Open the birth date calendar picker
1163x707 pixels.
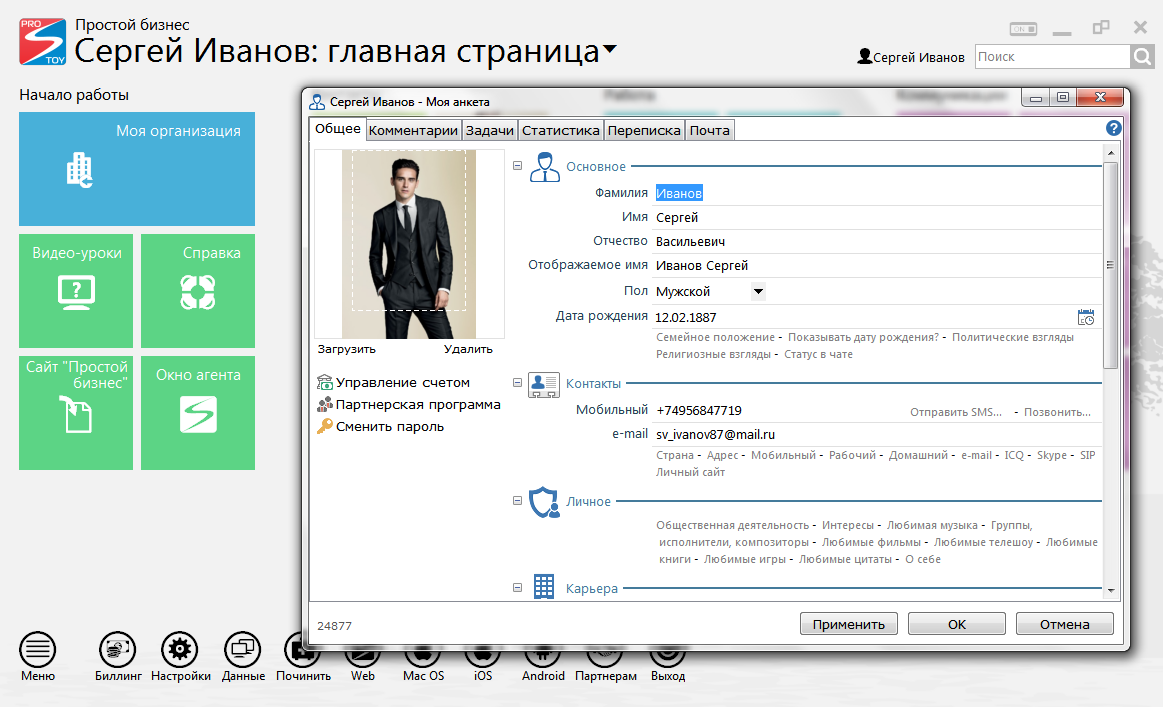1086,318
